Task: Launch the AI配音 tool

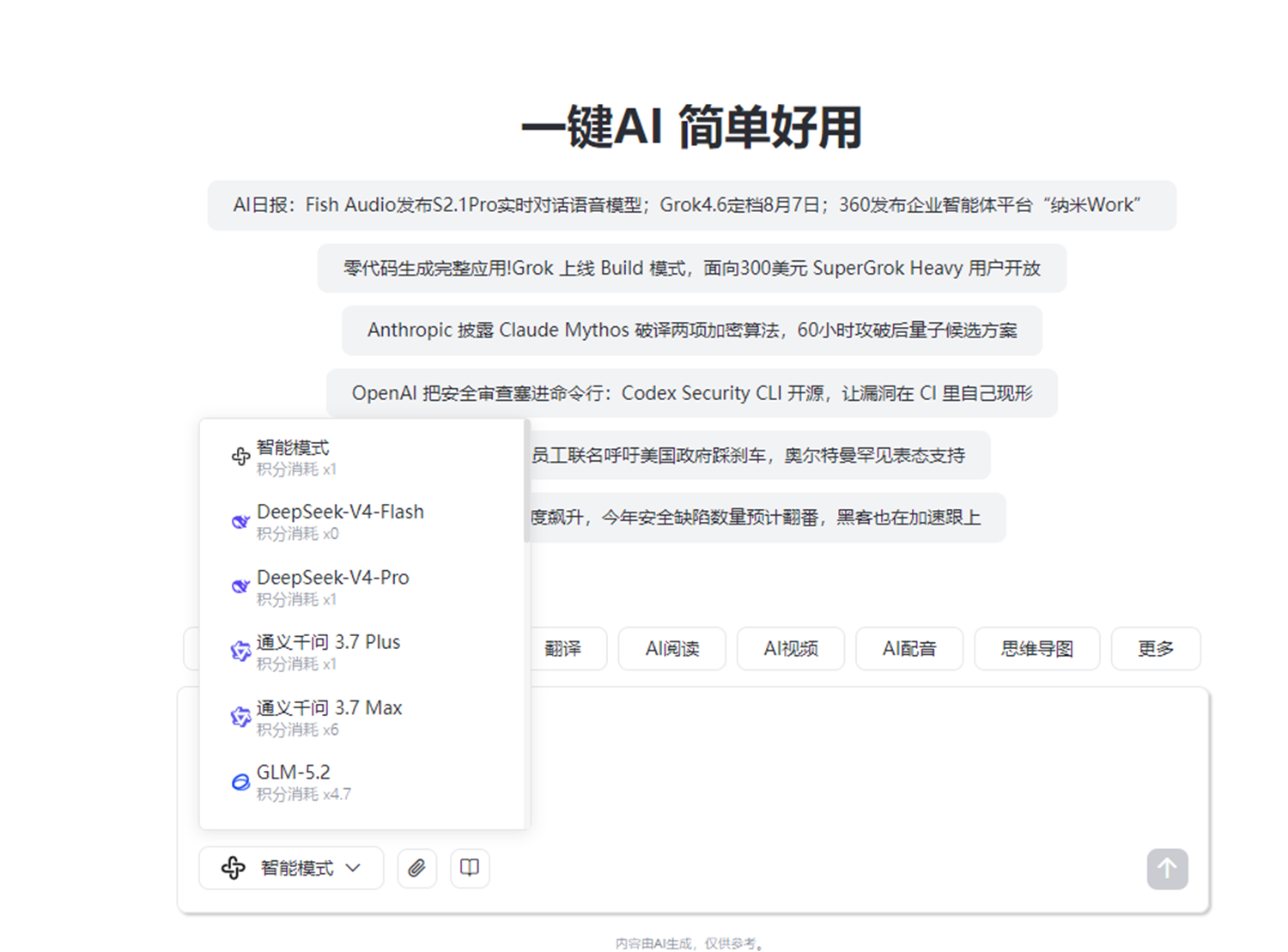Action: pyautogui.click(x=909, y=649)
